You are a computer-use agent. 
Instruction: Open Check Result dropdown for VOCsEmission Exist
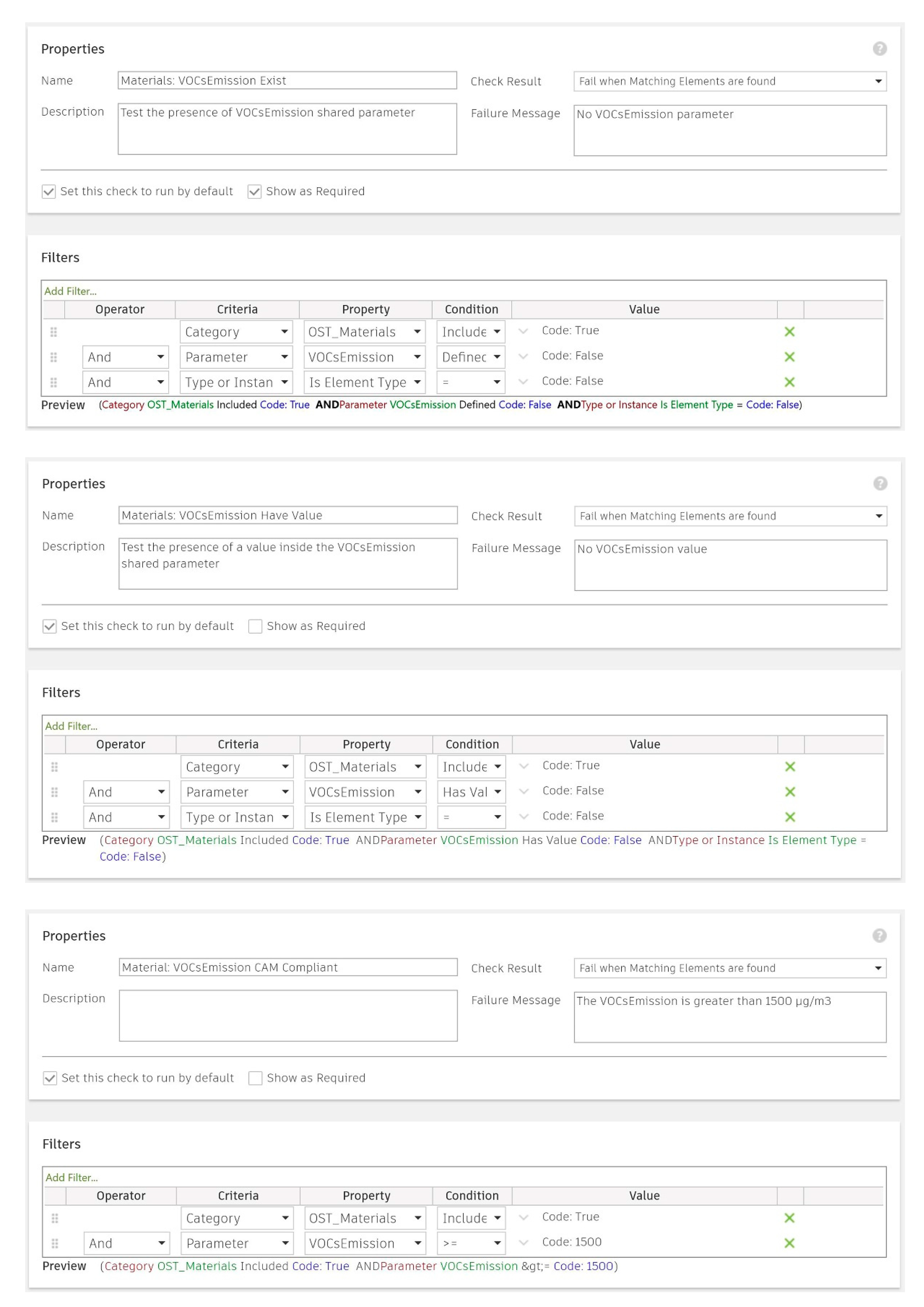click(x=730, y=81)
